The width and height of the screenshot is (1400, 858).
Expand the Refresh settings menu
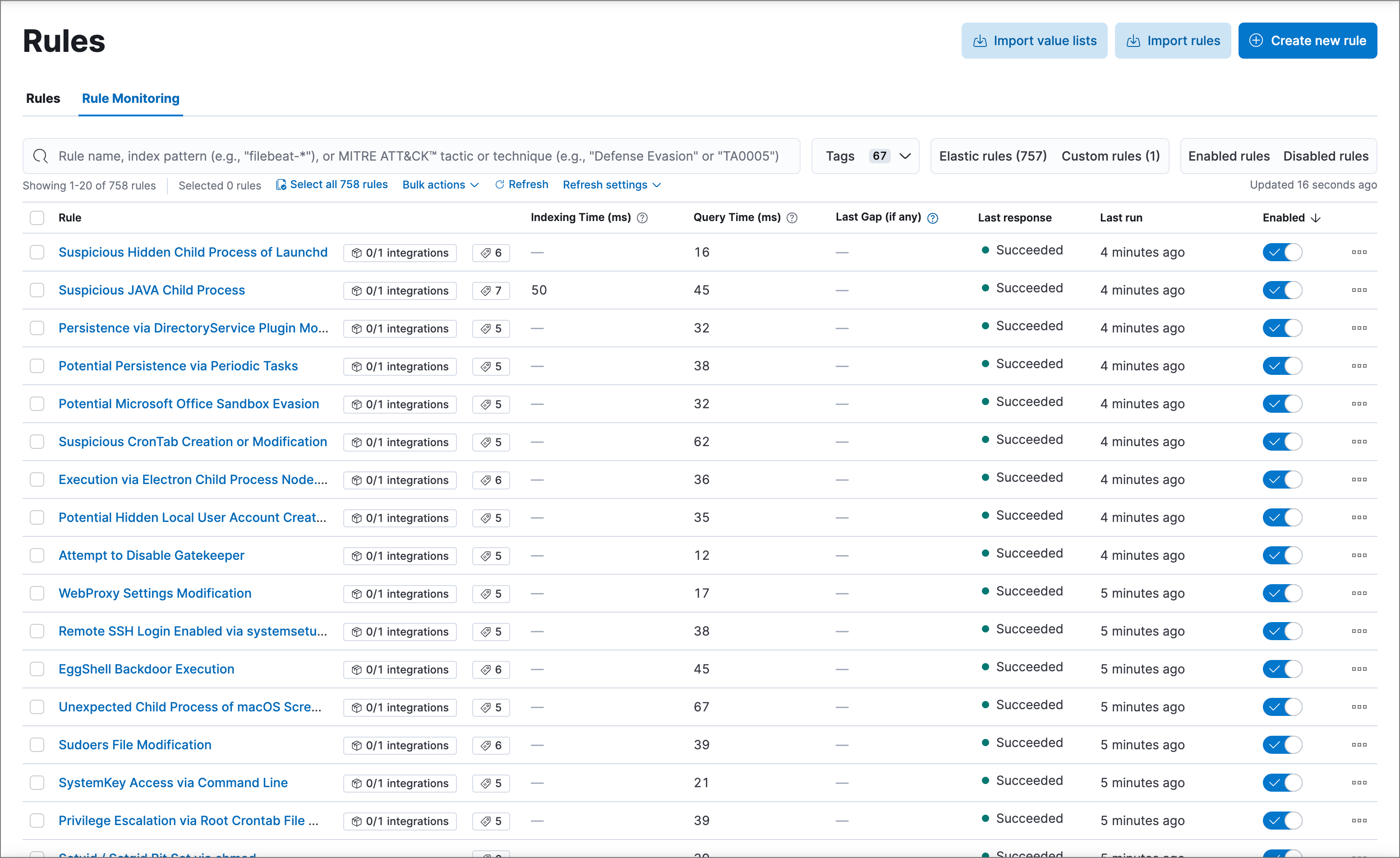pyautogui.click(x=611, y=185)
